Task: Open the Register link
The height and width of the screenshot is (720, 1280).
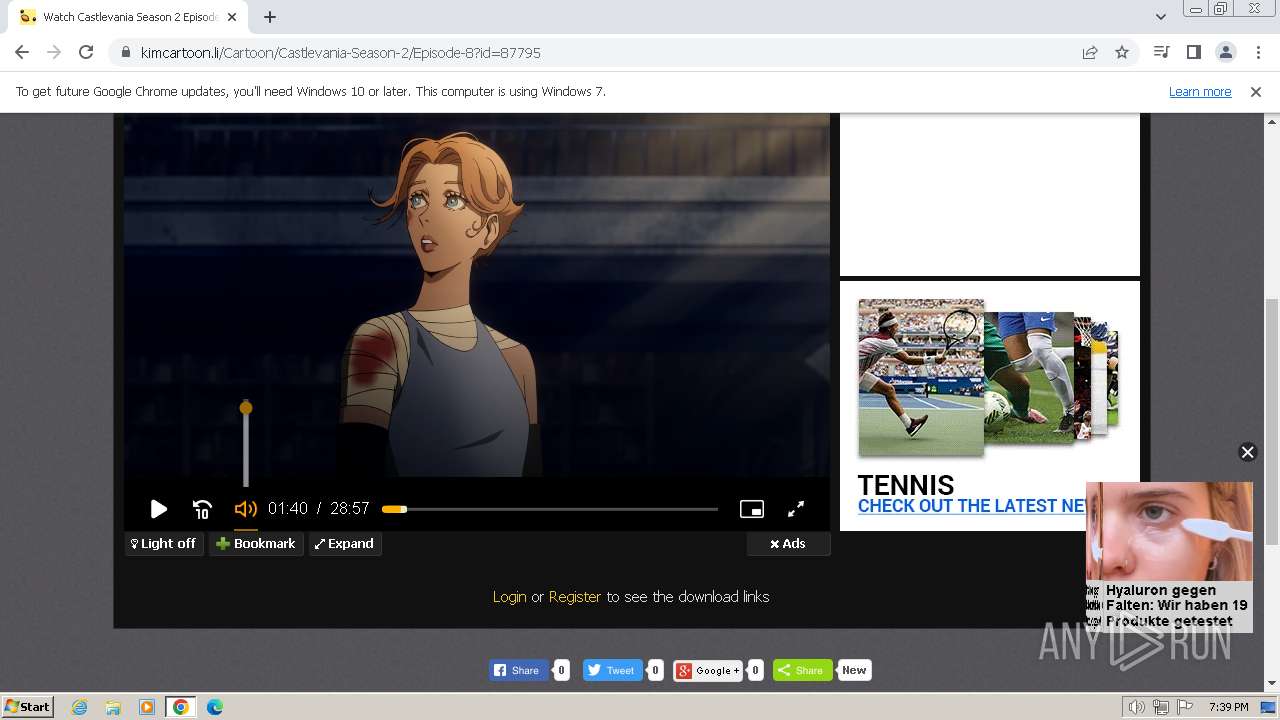Action: click(575, 597)
